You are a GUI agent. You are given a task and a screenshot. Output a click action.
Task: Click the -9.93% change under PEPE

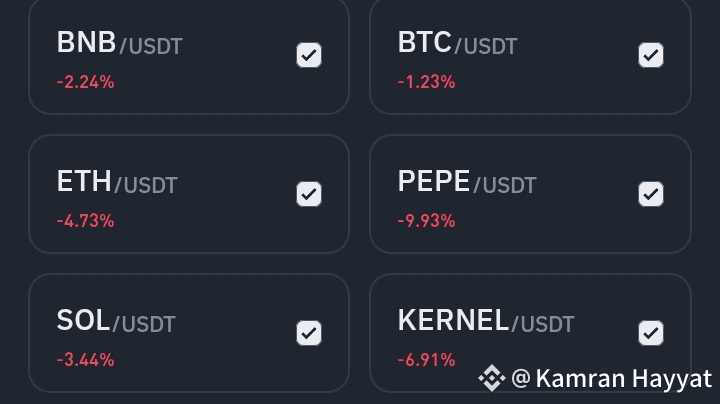click(x=426, y=221)
